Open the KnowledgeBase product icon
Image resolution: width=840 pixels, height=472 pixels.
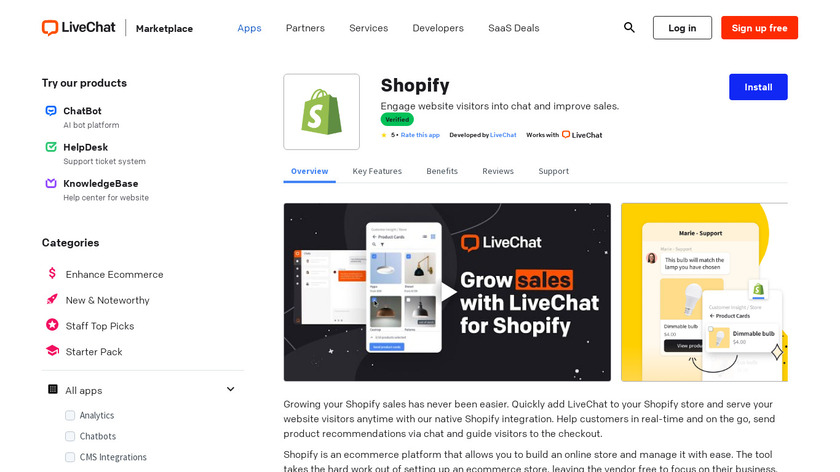pos(51,183)
